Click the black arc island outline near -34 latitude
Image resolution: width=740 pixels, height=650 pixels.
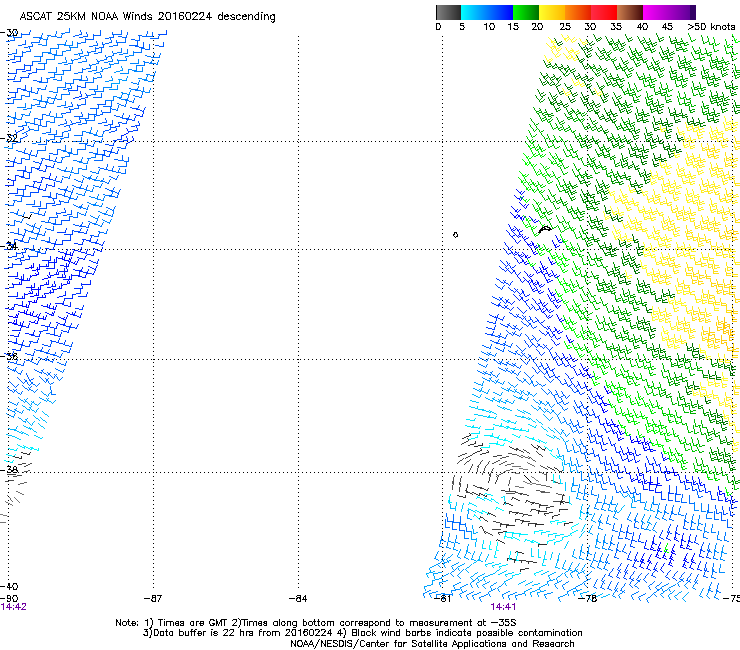click(x=545, y=229)
